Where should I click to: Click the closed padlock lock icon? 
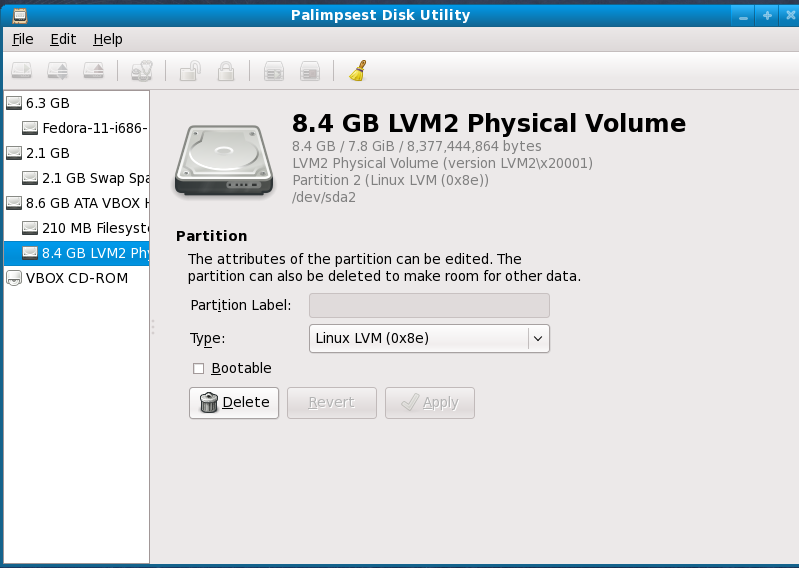coord(226,71)
